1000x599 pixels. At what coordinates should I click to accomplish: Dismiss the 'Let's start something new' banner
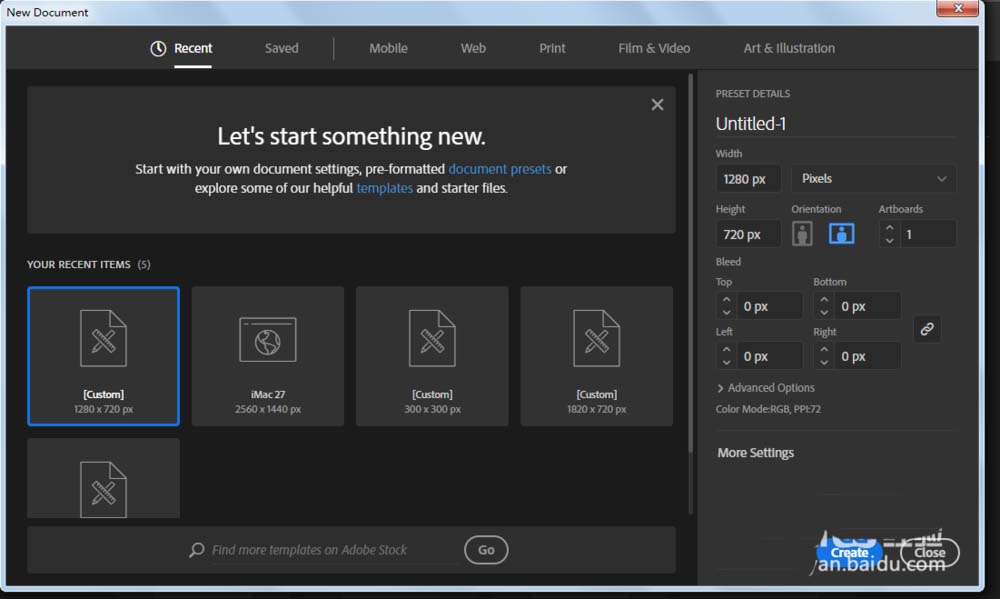(x=658, y=105)
